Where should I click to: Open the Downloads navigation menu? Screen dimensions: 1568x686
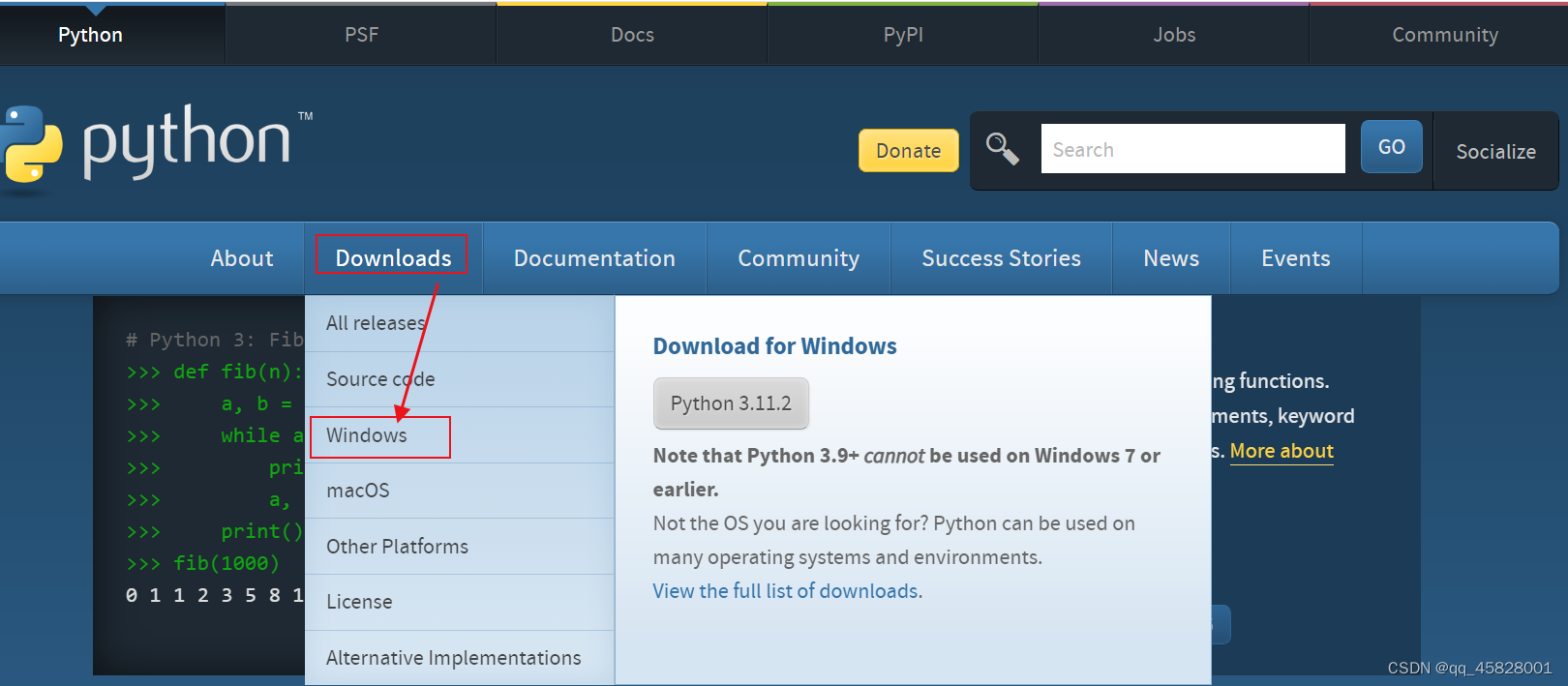tap(393, 258)
